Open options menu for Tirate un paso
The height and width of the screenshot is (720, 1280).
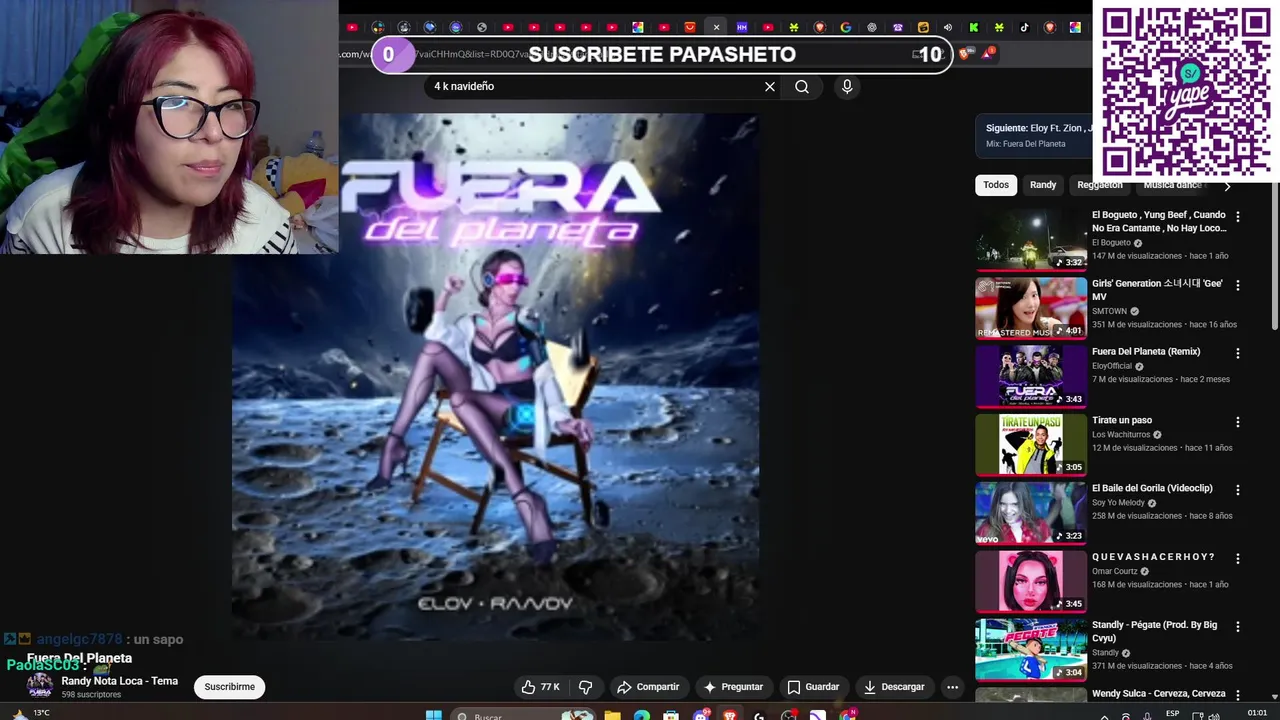point(1238,422)
